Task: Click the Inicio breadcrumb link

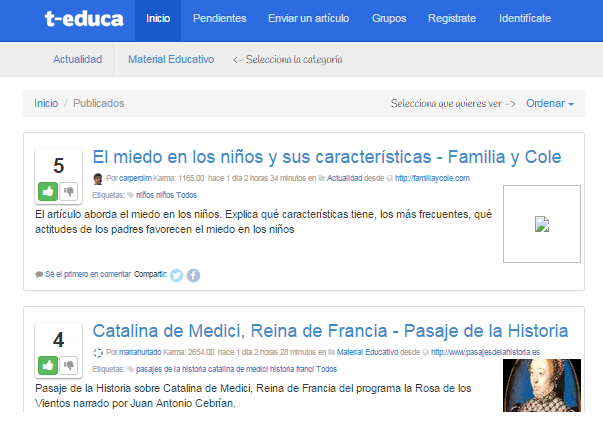Action: [46, 103]
